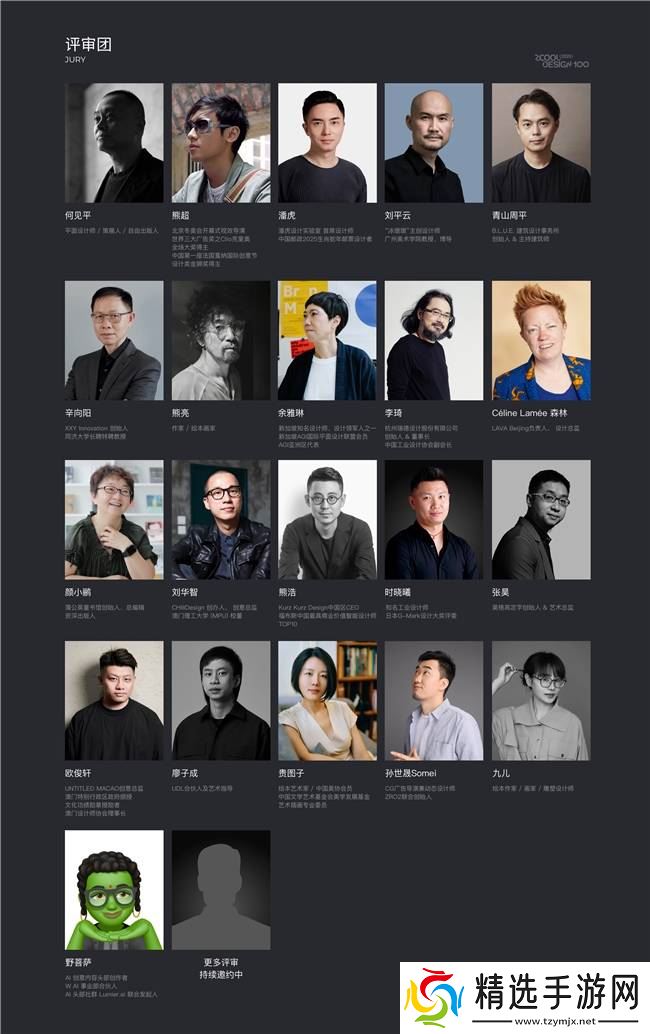
Task: Click the name 李琦
Action: click(x=394, y=413)
